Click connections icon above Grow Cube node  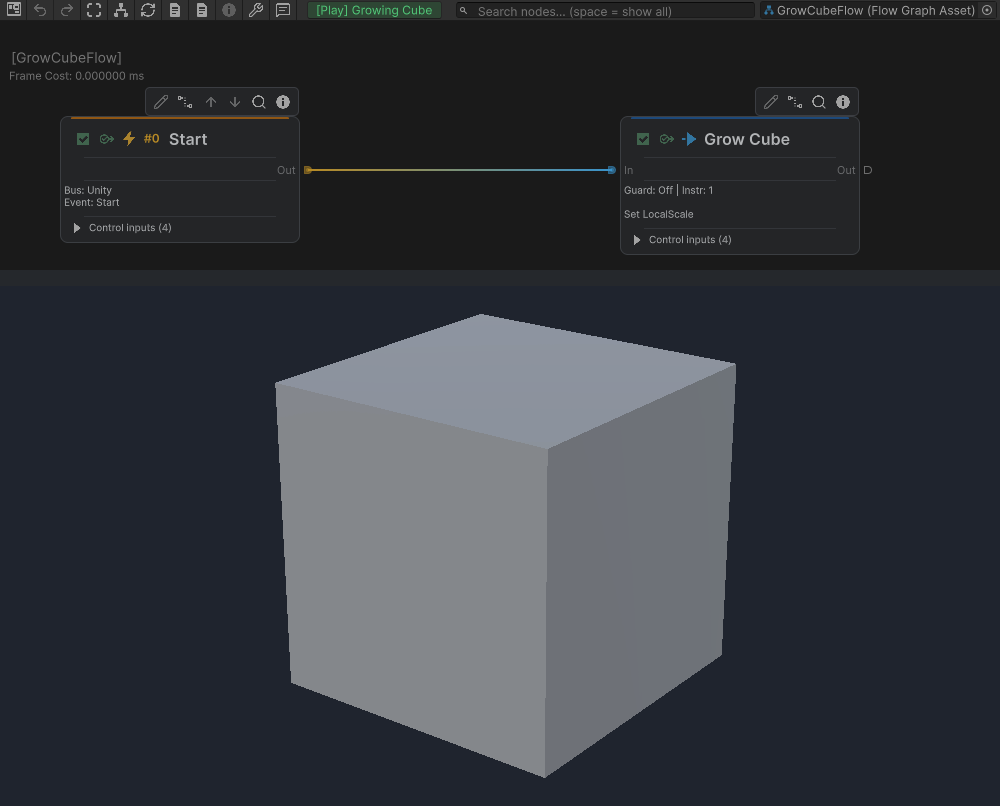tap(795, 102)
